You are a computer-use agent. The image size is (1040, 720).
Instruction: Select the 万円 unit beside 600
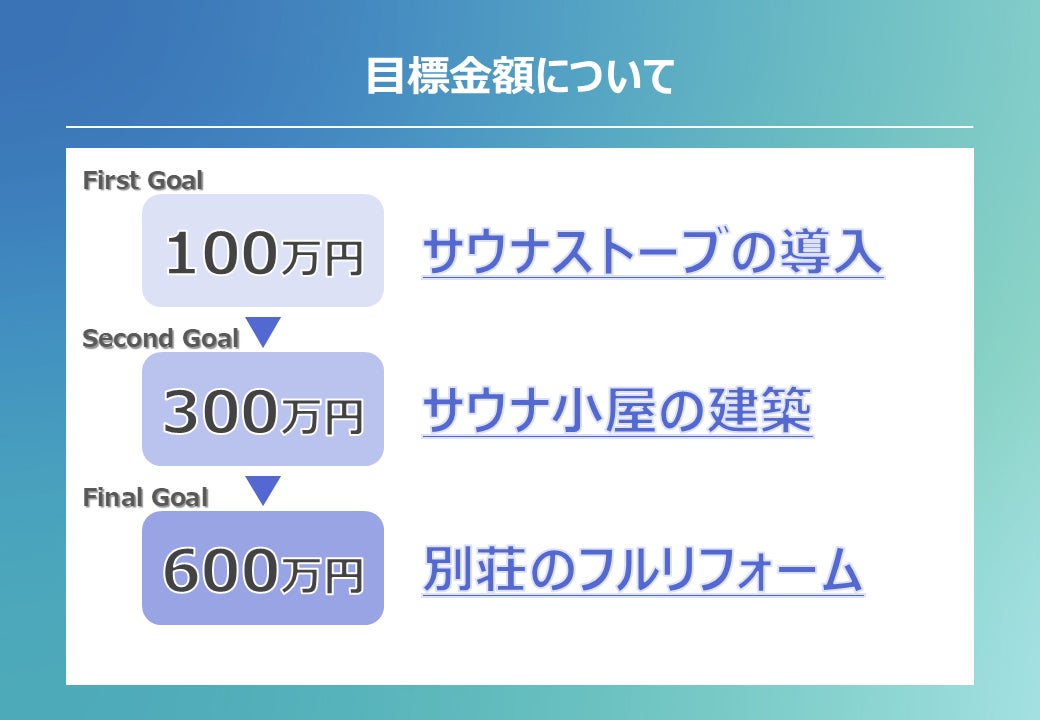(320, 576)
